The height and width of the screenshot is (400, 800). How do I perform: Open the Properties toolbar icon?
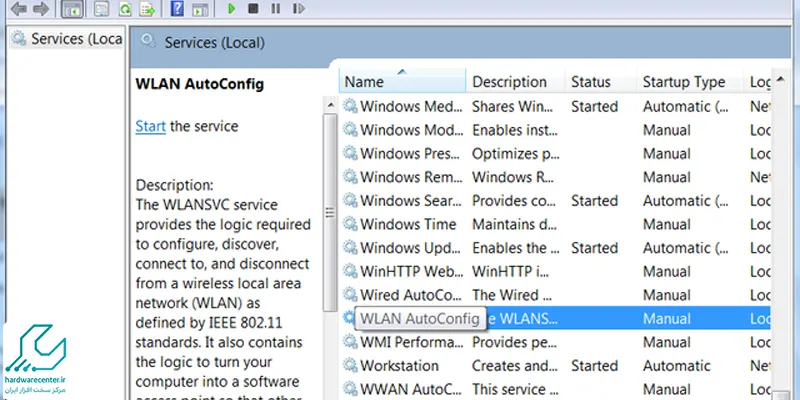click(102, 9)
